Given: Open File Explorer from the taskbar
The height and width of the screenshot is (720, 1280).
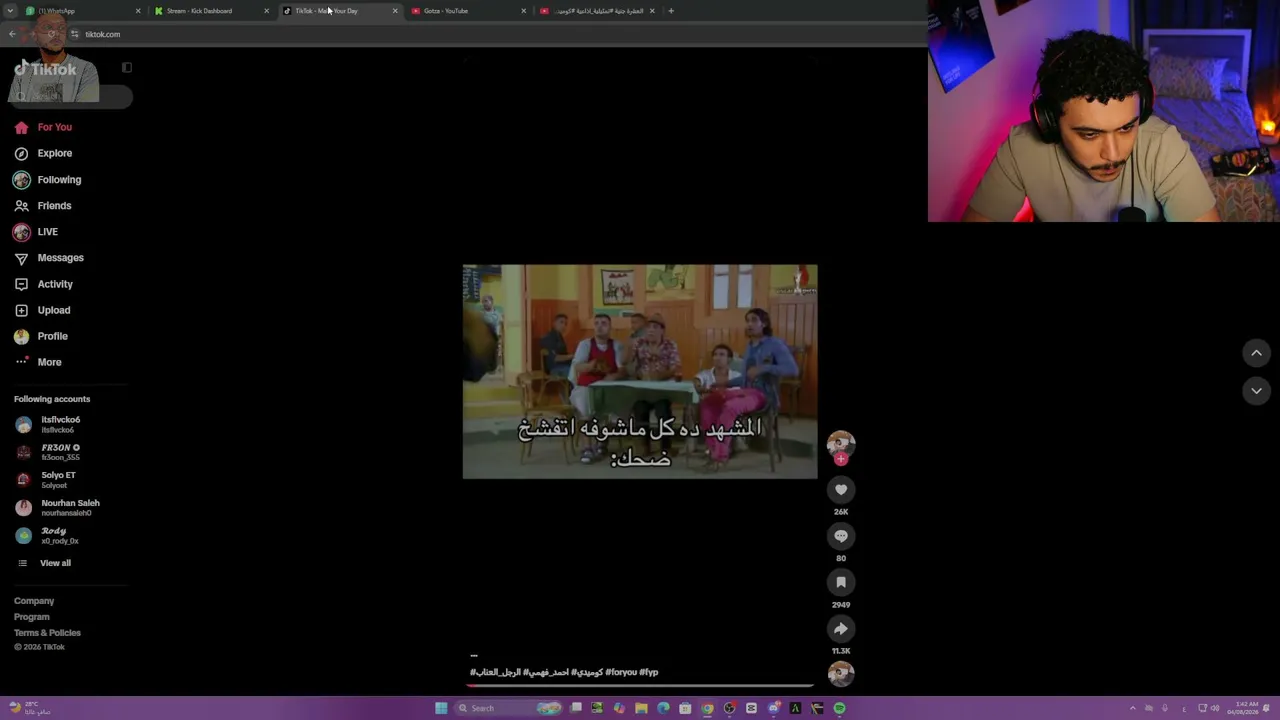Looking at the screenshot, I should [x=641, y=708].
